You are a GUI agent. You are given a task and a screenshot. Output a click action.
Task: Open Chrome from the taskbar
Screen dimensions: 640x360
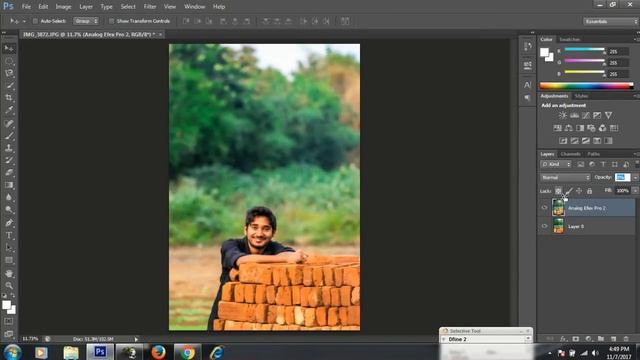pyautogui.click(x=188, y=352)
